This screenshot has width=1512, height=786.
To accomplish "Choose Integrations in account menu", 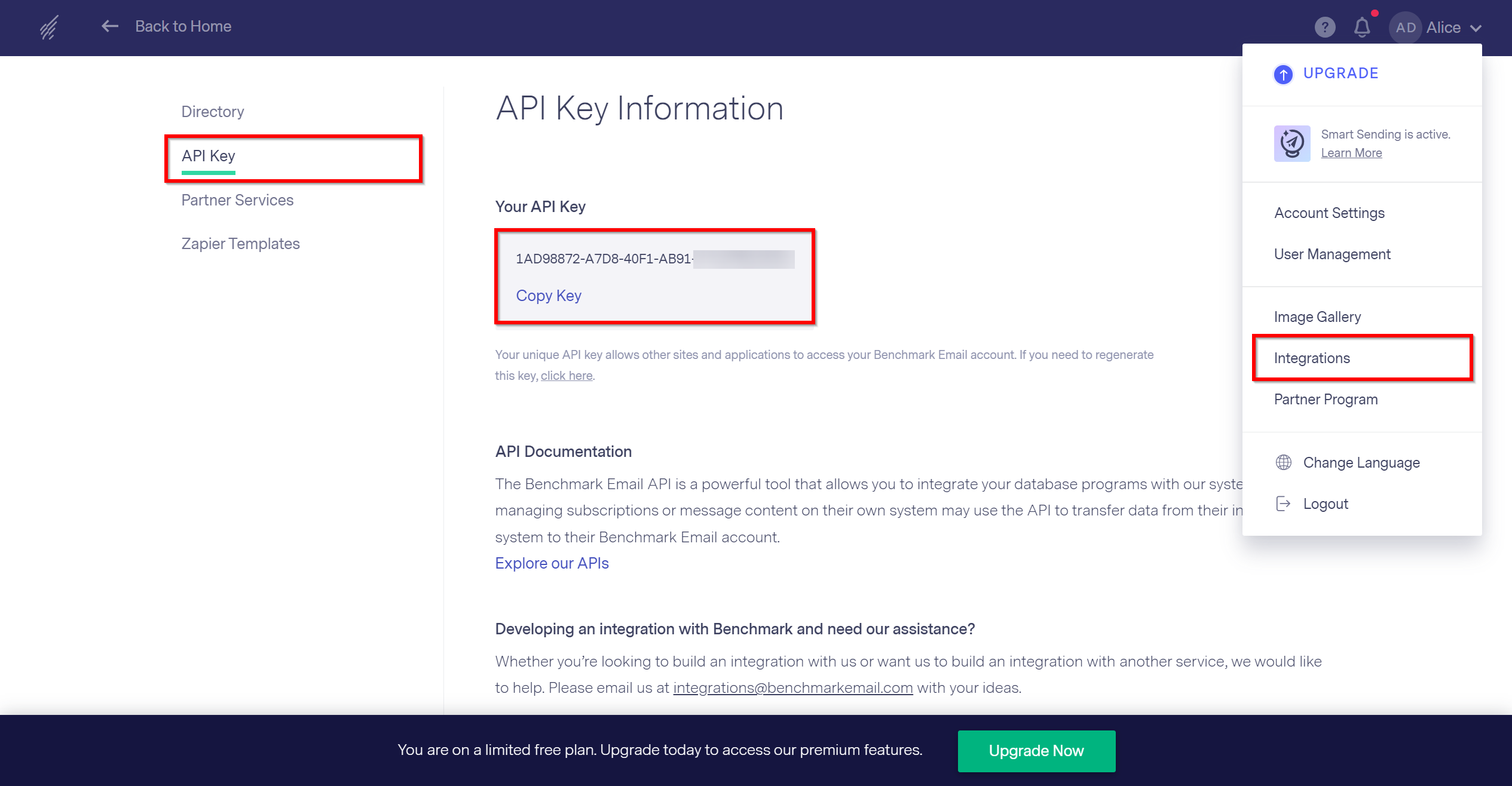I will click(1312, 358).
